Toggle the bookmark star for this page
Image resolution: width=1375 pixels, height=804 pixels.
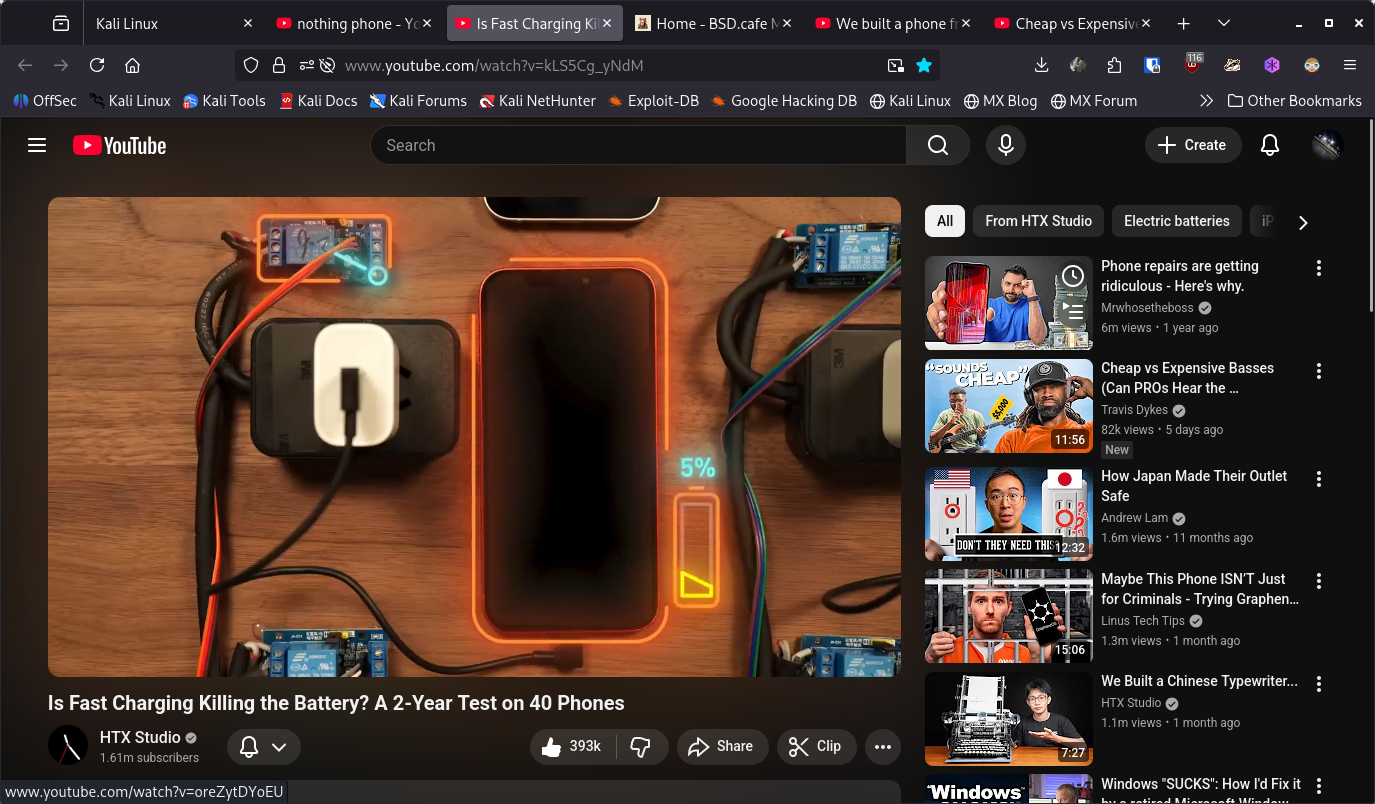pyautogui.click(x=924, y=65)
